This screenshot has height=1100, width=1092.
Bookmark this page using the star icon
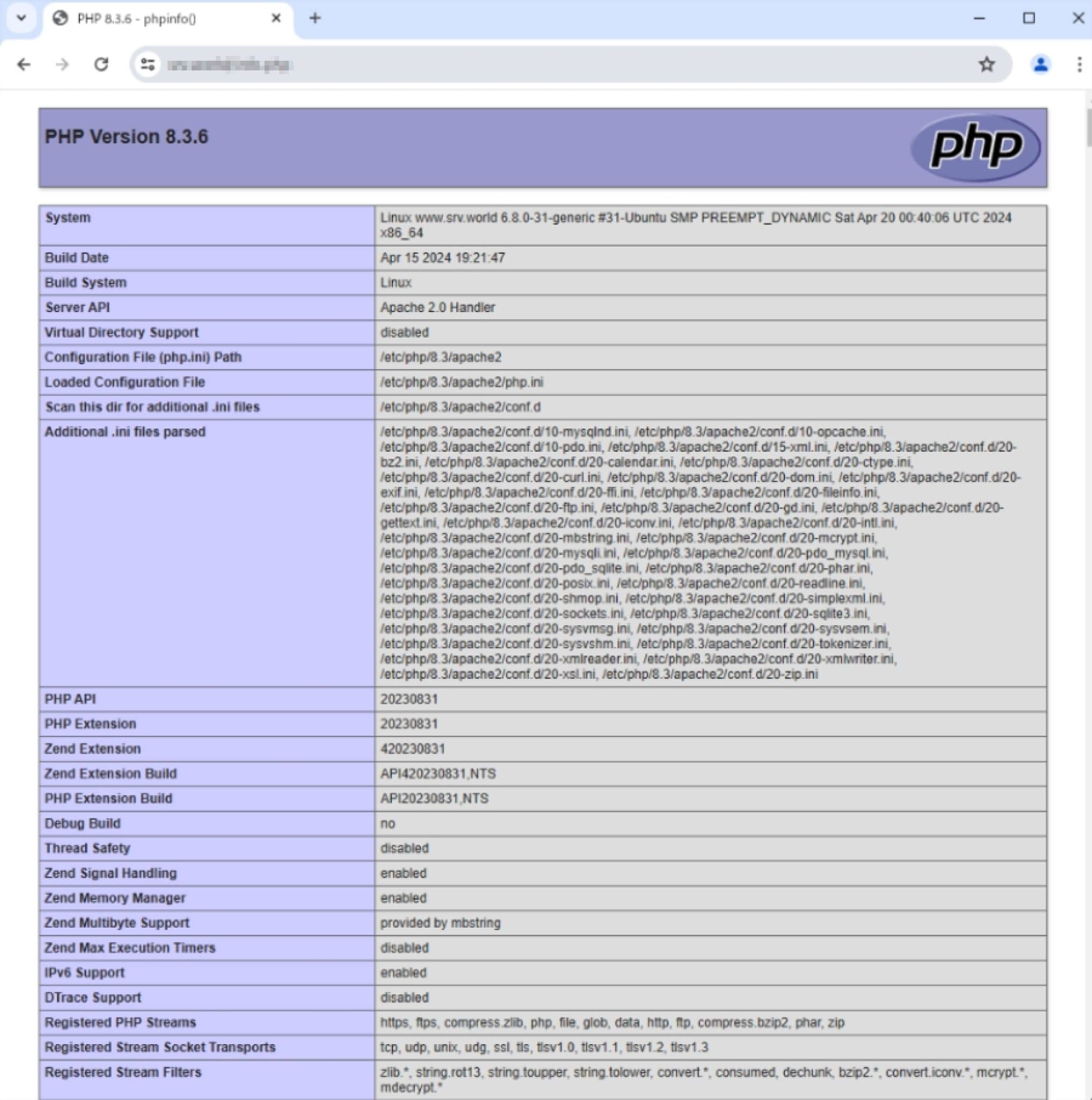click(987, 64)
